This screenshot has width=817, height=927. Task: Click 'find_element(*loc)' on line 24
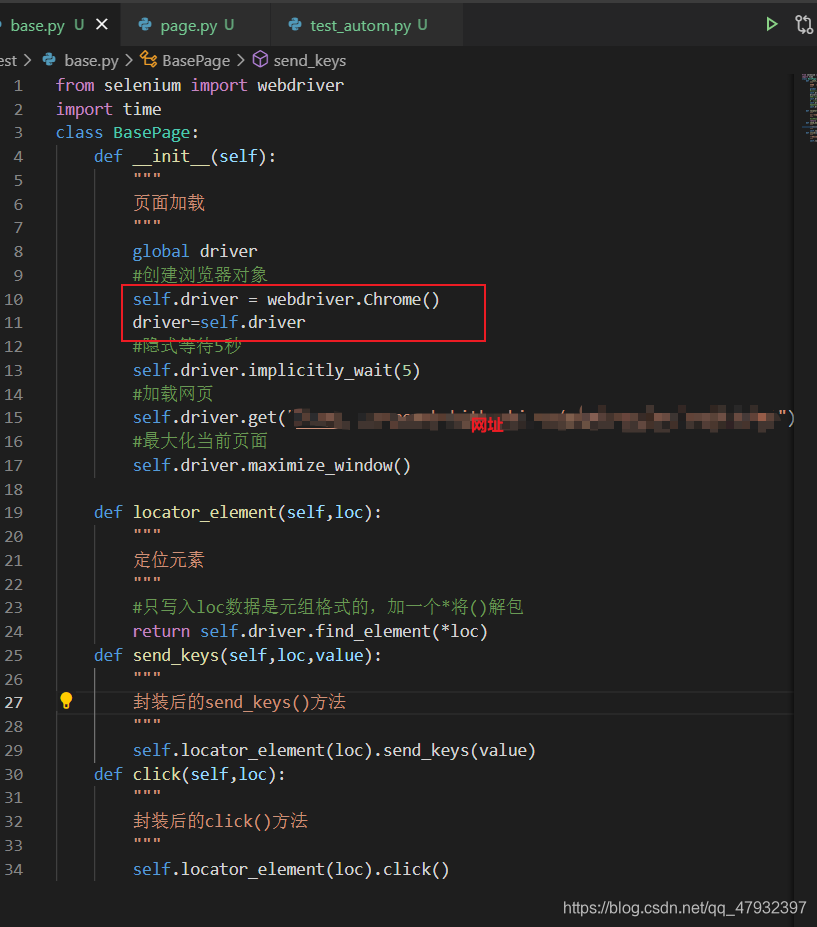tap(401, 631)
